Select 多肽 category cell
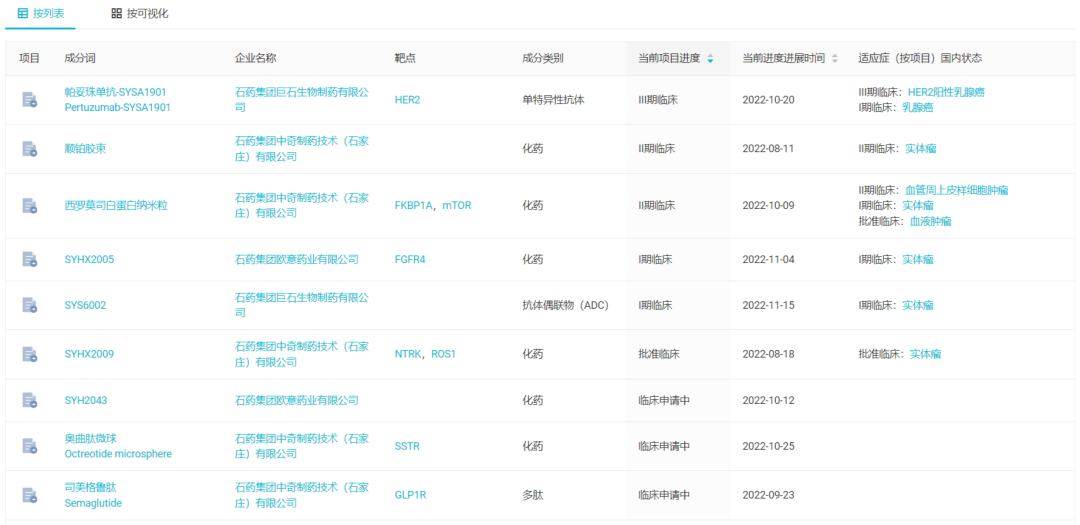 533,495
